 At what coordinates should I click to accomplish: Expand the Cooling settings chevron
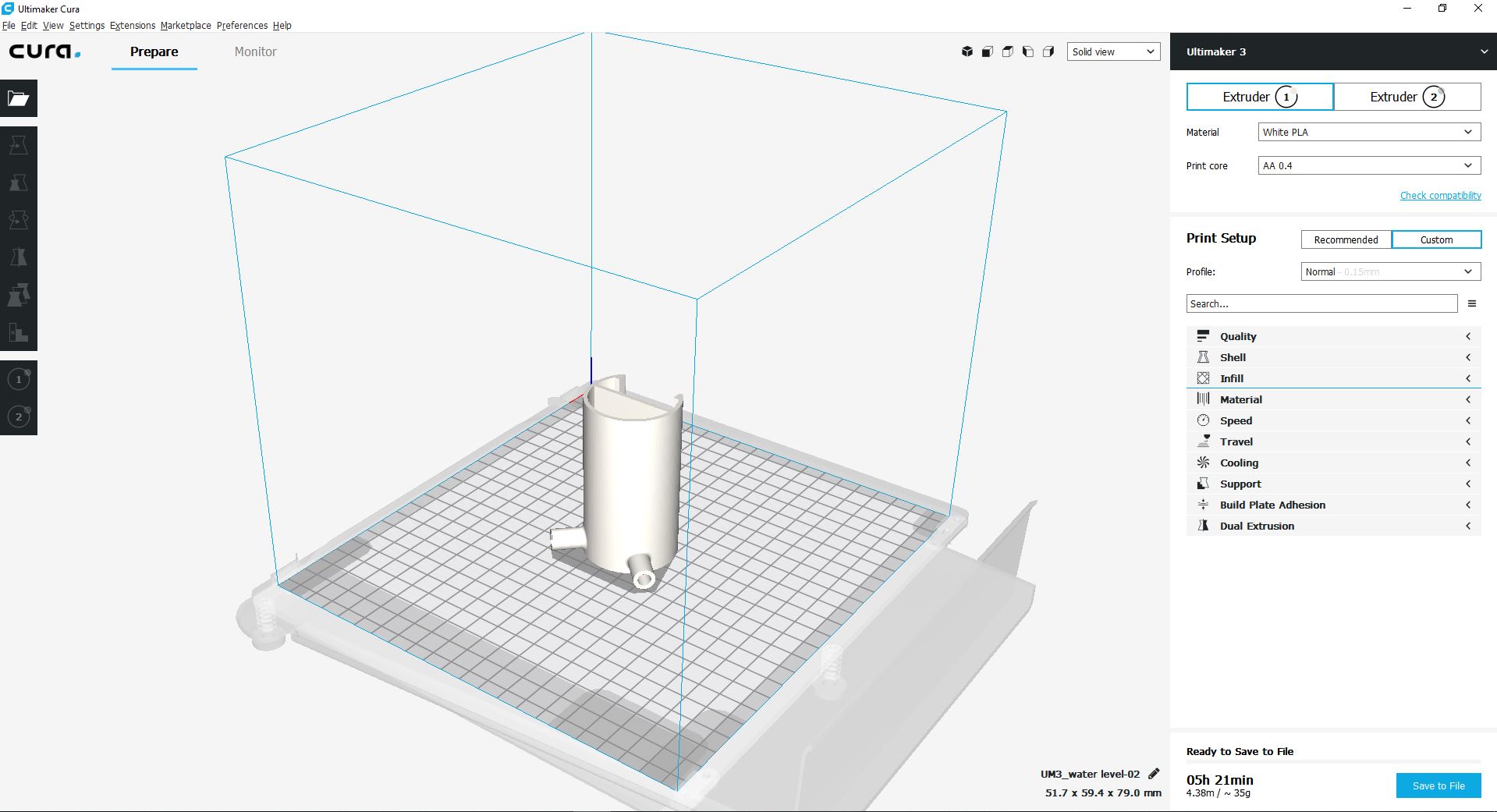(1468, 463)
